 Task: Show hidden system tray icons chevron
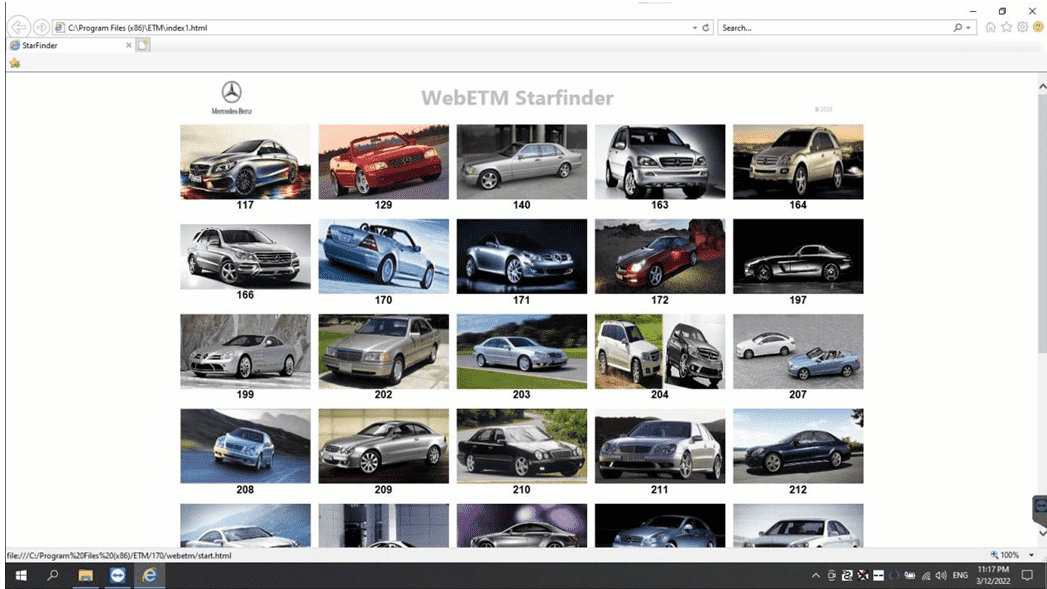coord(815,575)
